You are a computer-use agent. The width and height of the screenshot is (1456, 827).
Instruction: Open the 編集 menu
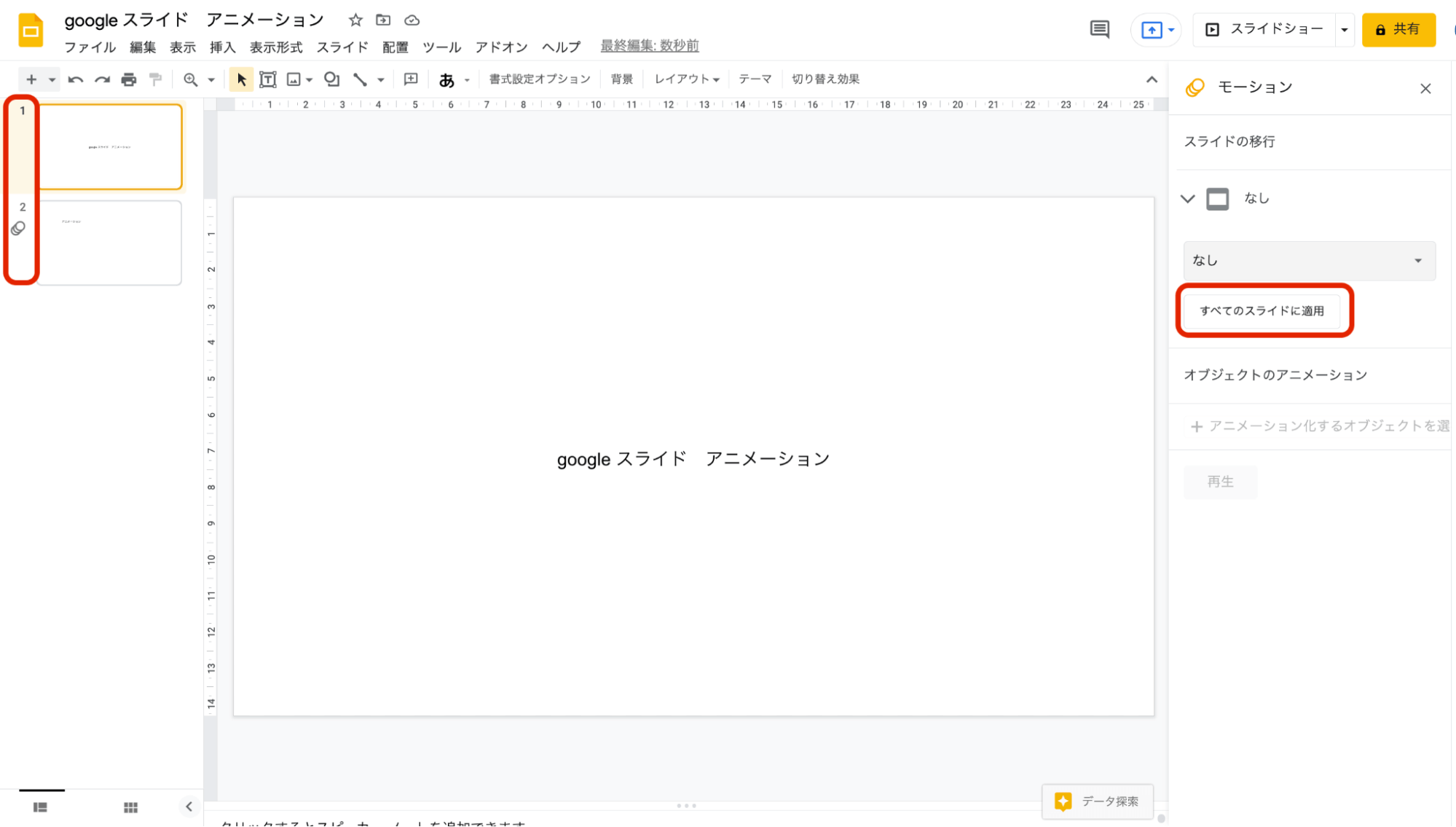pyautogui.click(x=143, y=47)
